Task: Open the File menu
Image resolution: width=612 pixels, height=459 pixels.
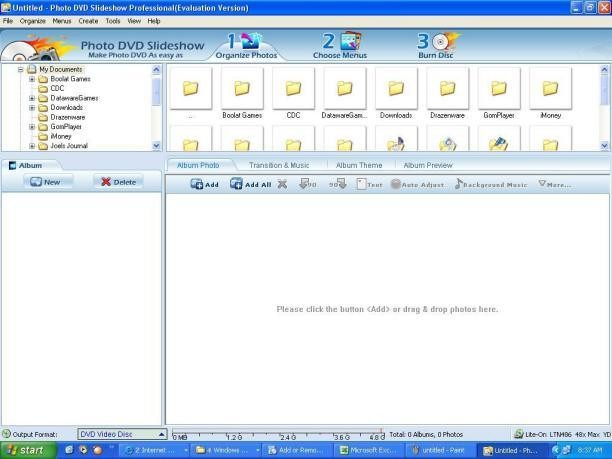Action: pos(8,21)
